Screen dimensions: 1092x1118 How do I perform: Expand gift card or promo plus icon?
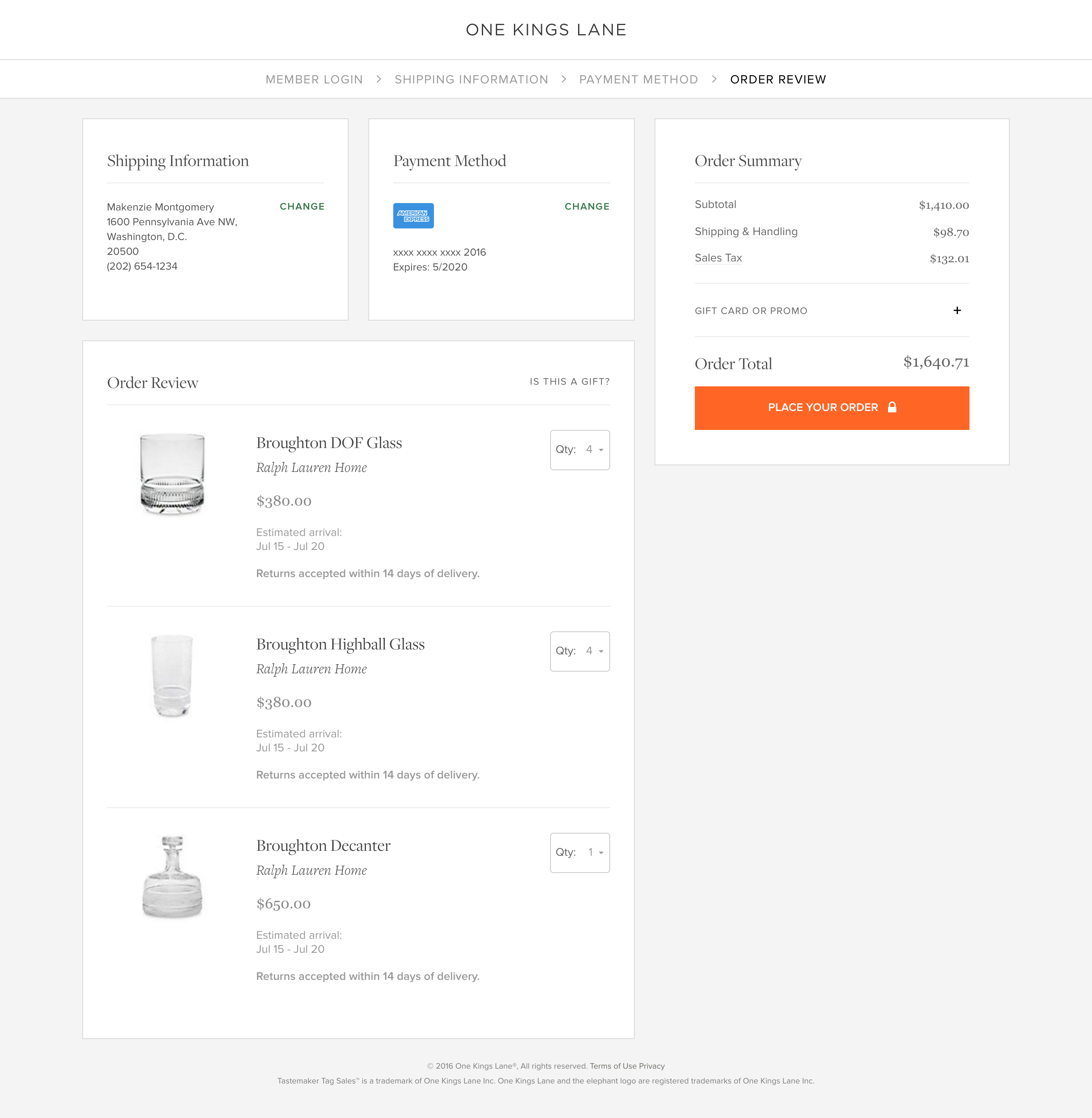pyautogui.click(x=957, y=311)
